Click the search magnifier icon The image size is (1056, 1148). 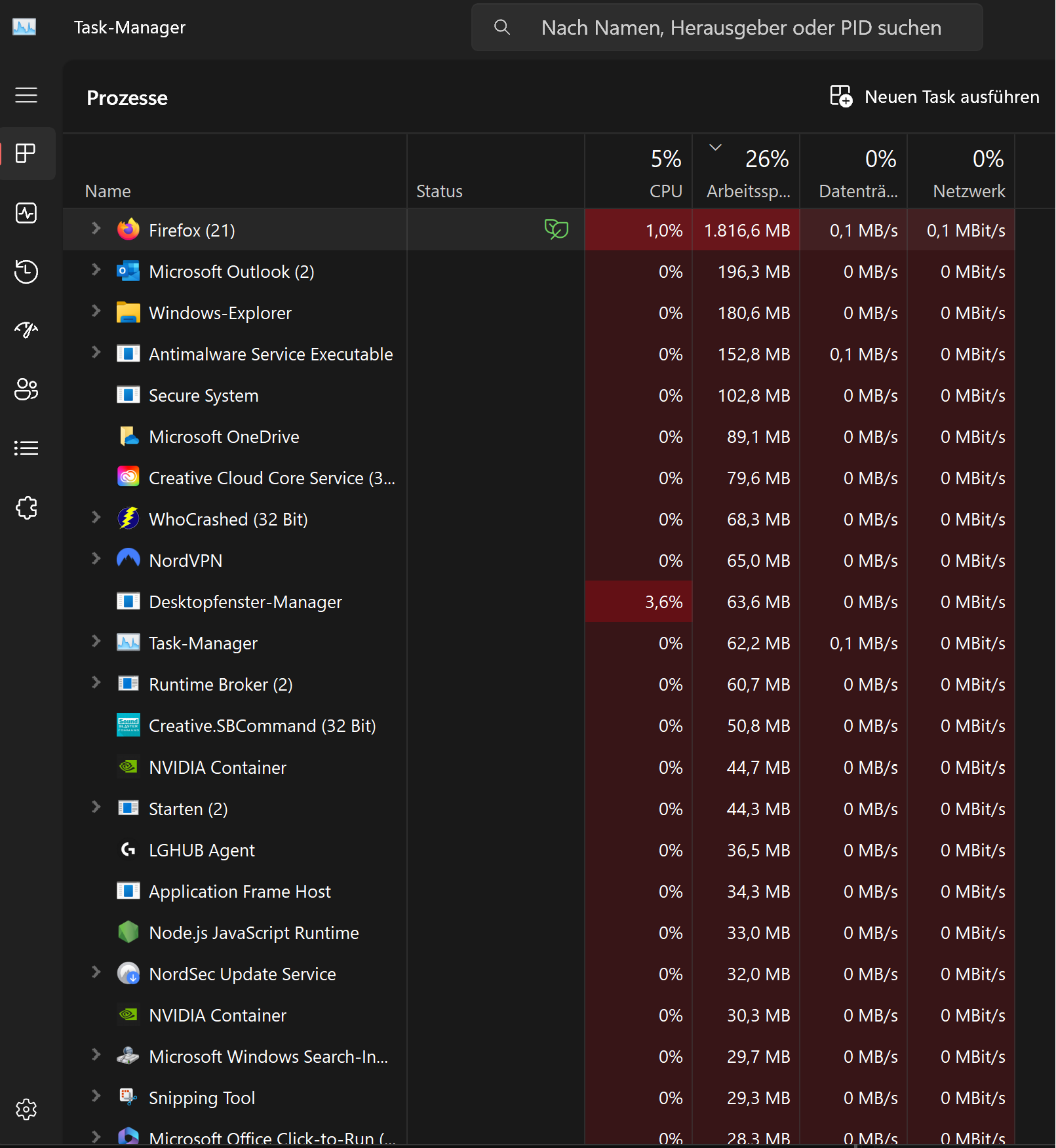pyautogui.click(x=502, y=27)
